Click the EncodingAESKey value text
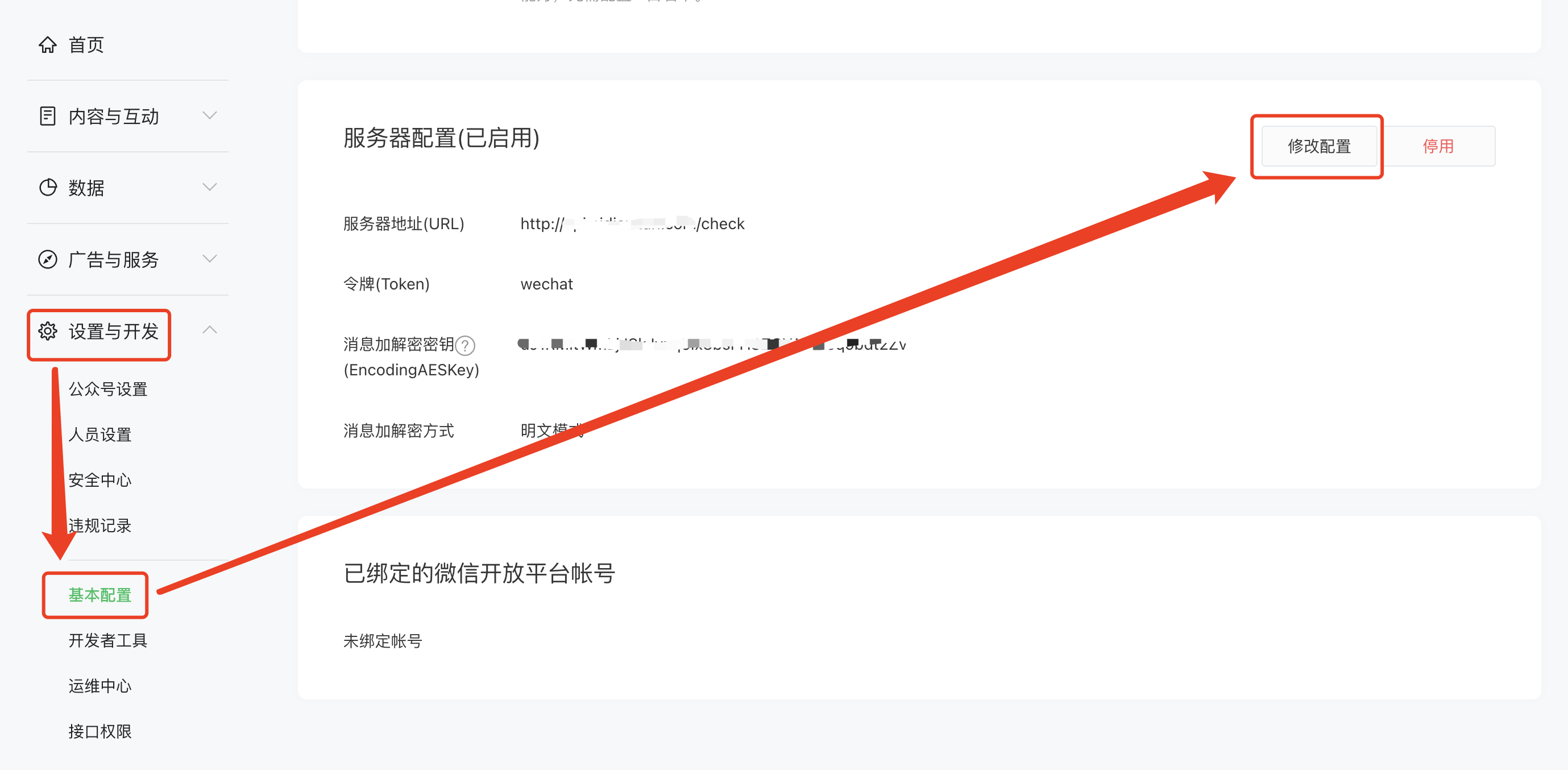Viewport: 1568px width, 770px height. click(713, 345)
